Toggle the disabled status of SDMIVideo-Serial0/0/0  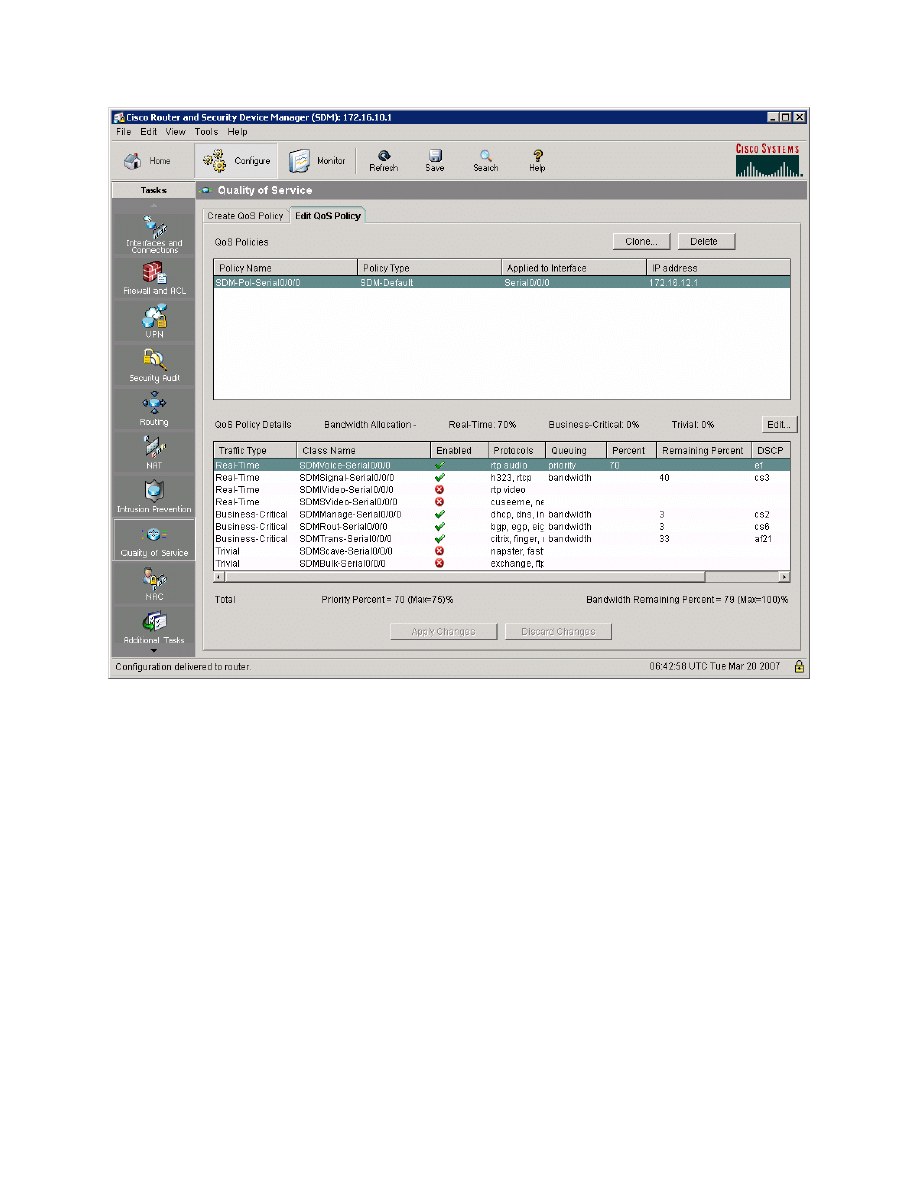(440, 490)
